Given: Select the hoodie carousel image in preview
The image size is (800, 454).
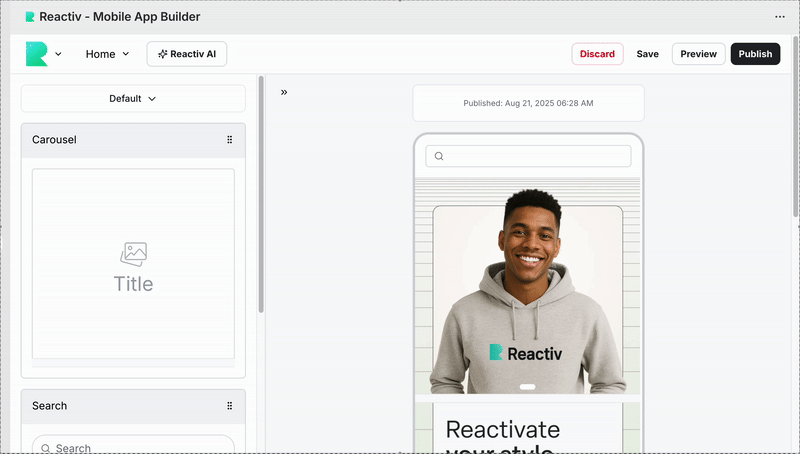Looking at the screenshot, I should (x=528, y=290).
